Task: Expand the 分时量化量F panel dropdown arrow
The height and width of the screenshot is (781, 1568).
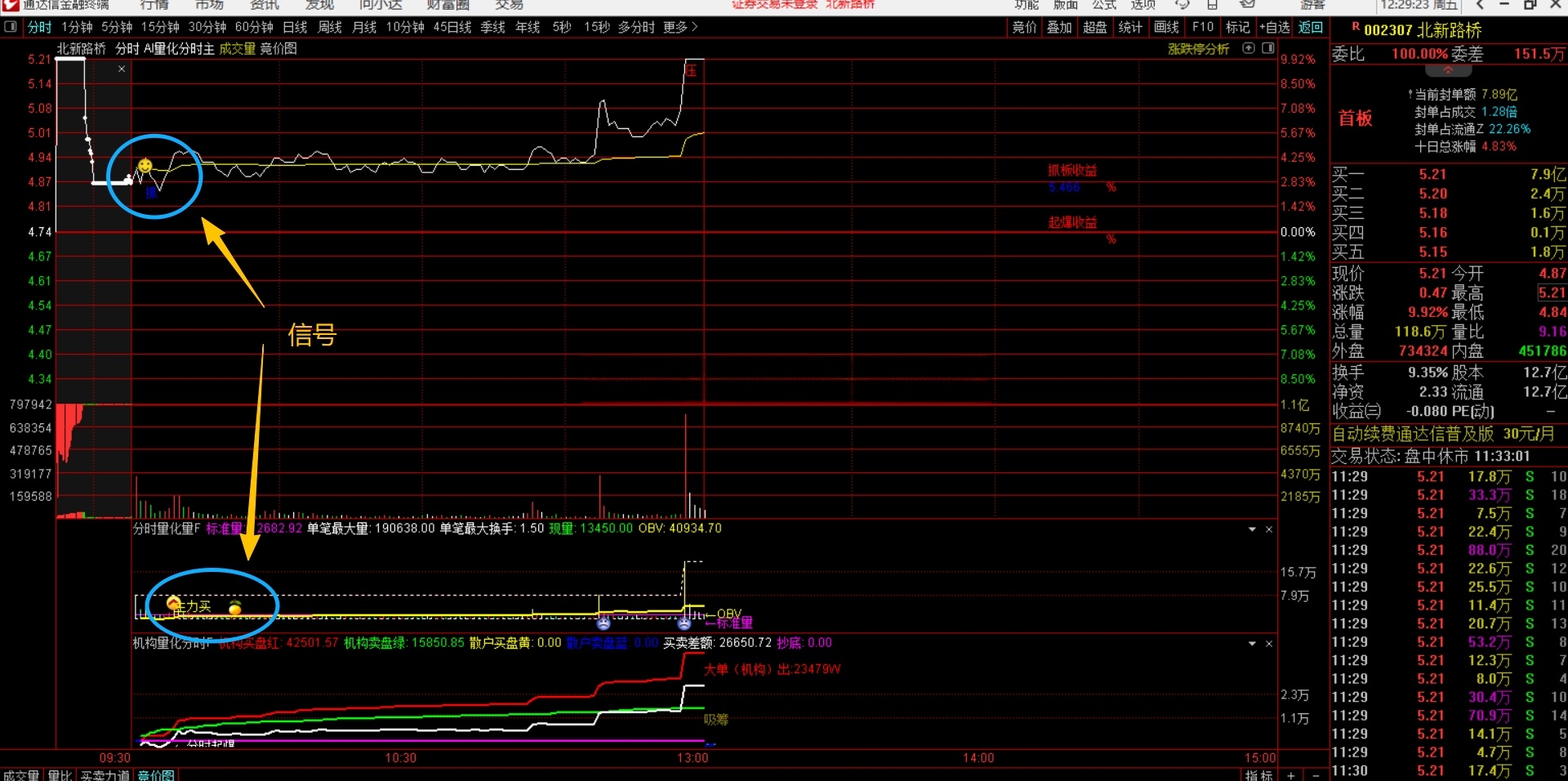Action: [1252, 529]
